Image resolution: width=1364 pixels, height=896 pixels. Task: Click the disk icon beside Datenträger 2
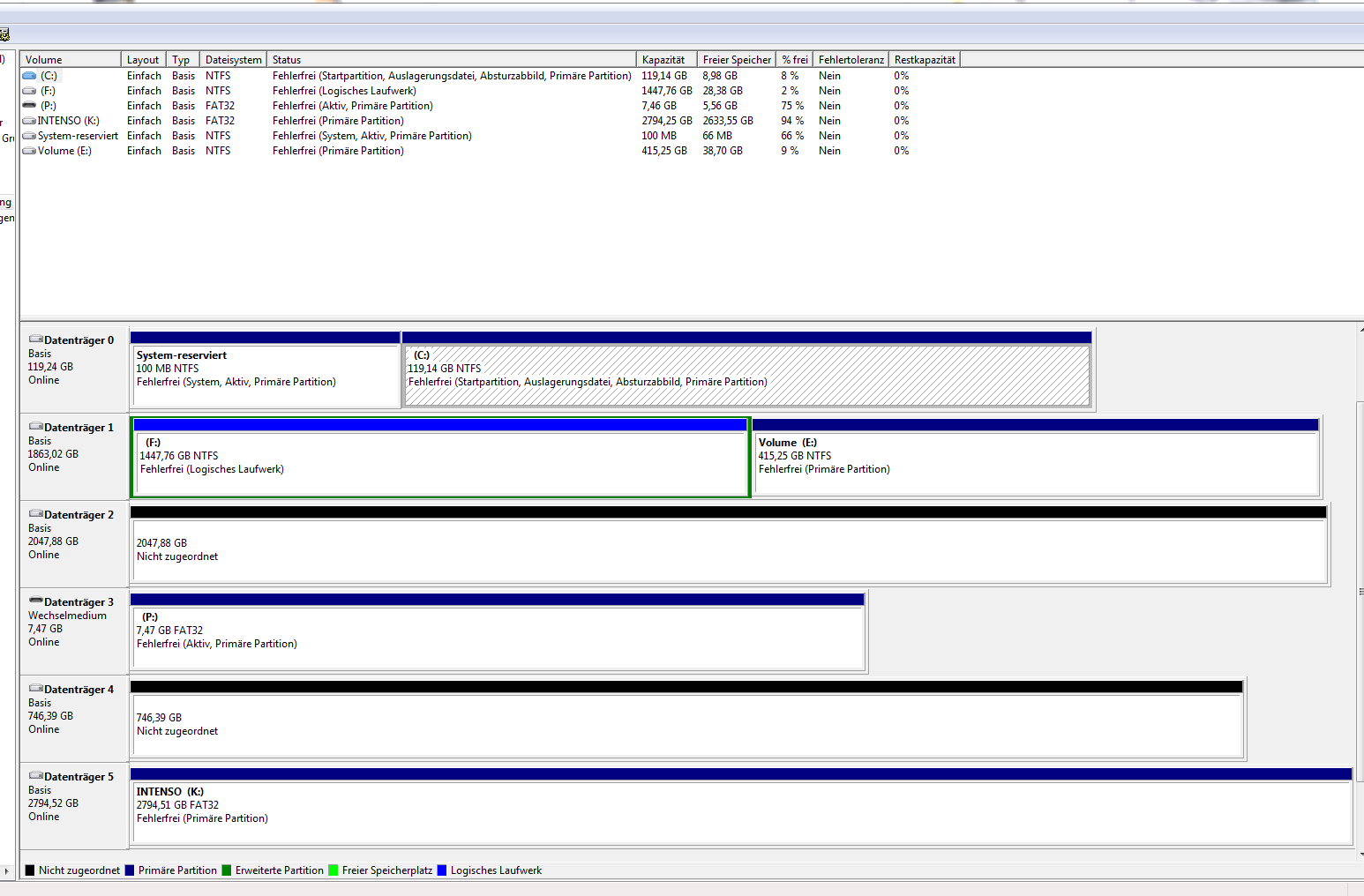pyautogui.click(x=36, y=514)
